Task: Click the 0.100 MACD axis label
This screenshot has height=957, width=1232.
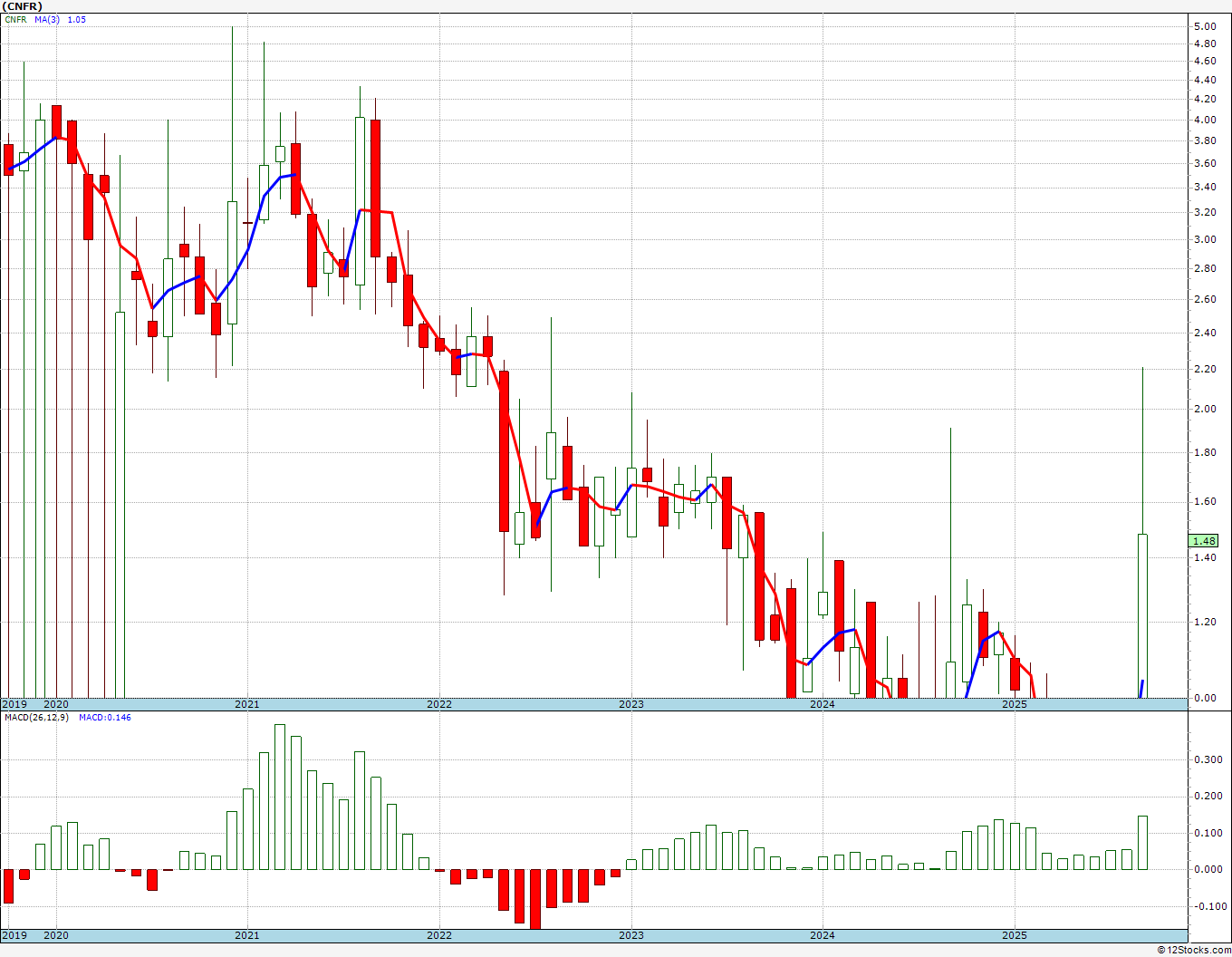Action: point(1207,833)
